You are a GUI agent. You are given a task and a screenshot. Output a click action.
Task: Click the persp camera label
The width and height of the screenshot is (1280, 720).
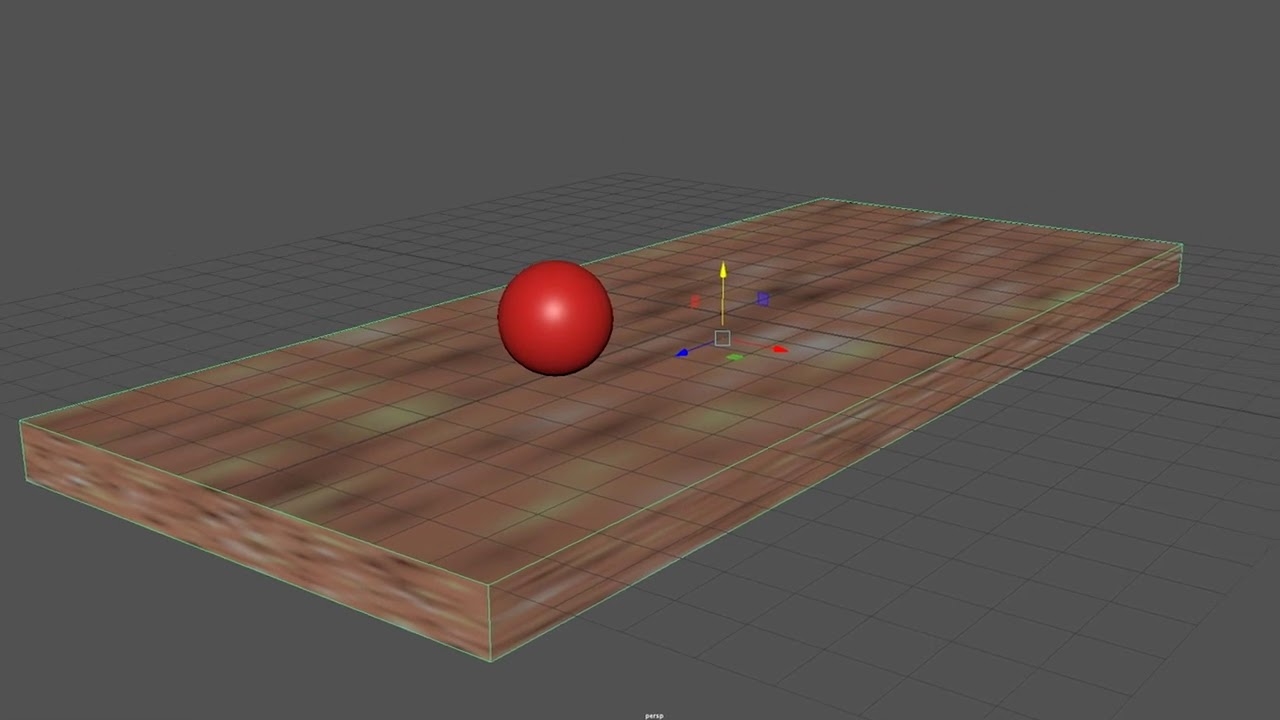tap(654, 715)
